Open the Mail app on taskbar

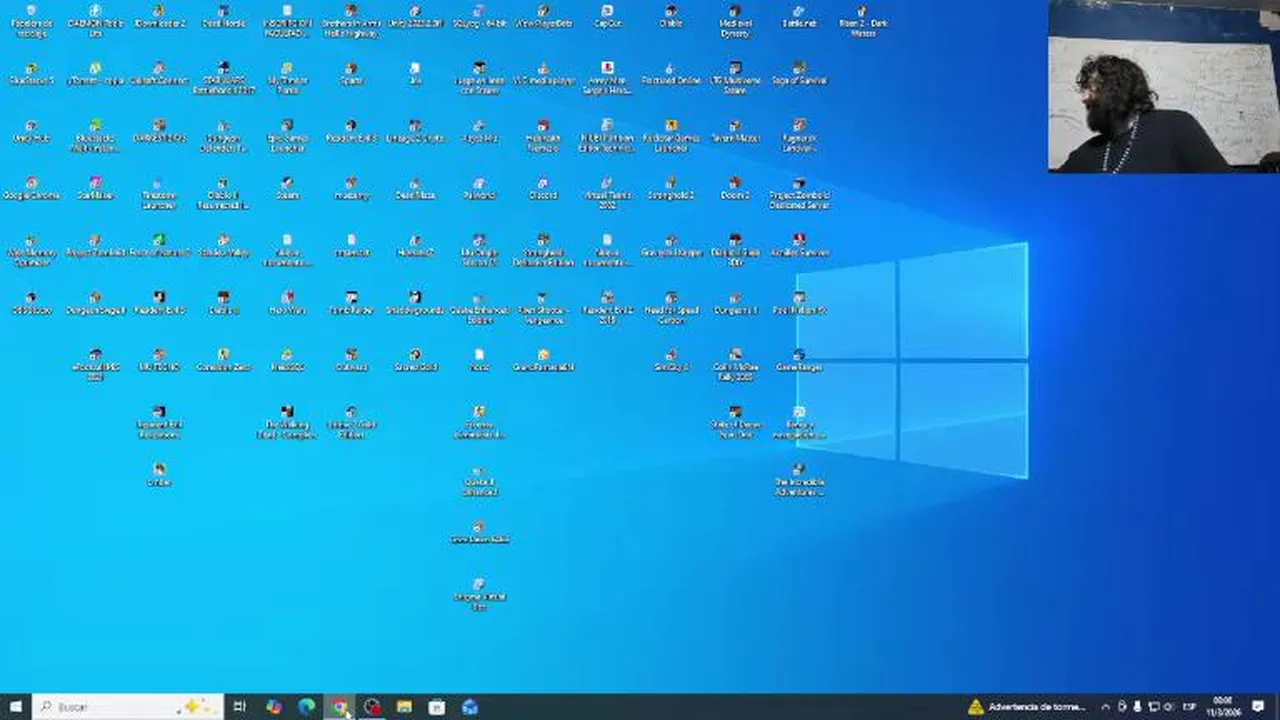(469, 707)
